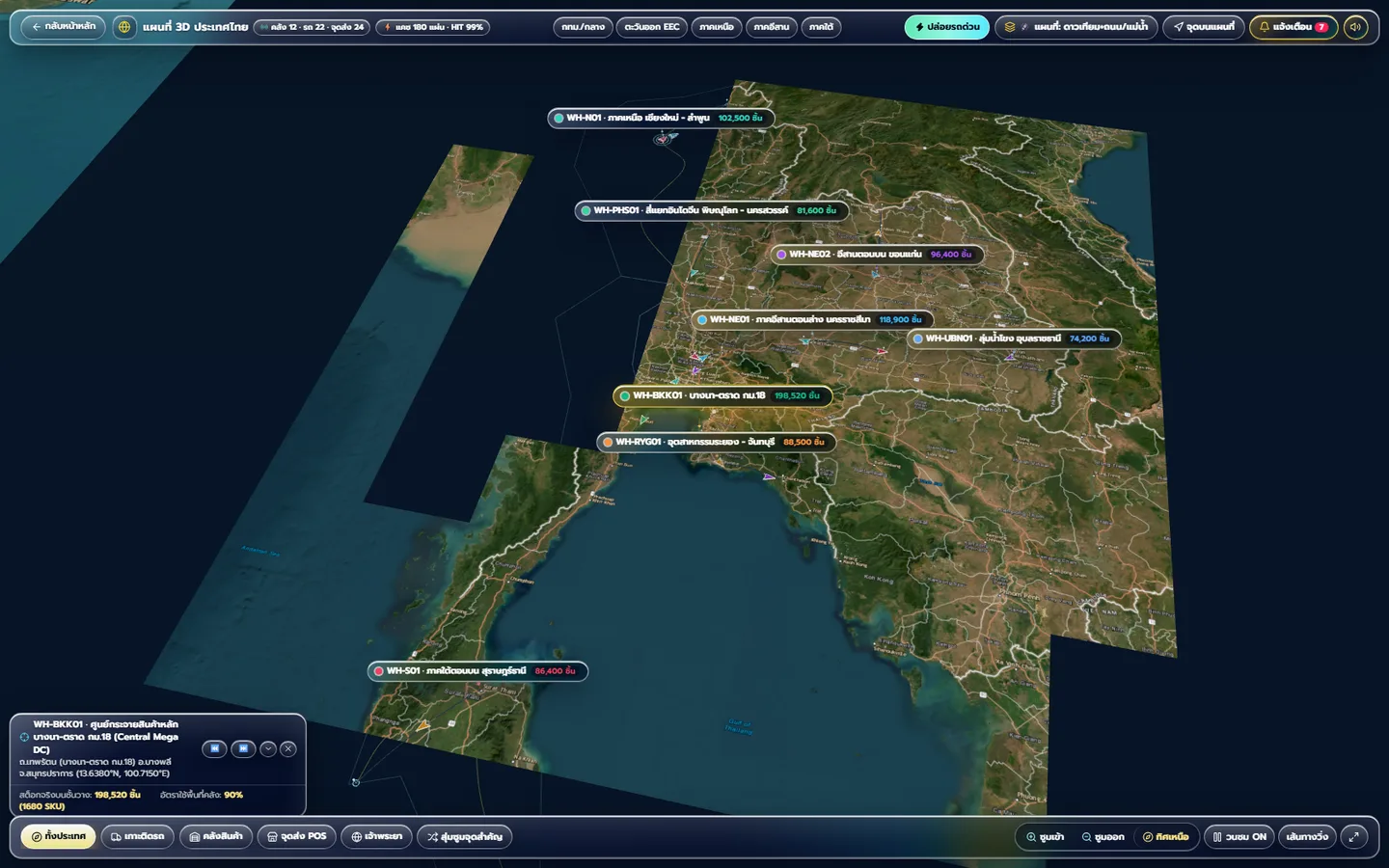The image size is (1389, 868).
Task: Click the globe icon in the top bar
Action: 124,27
